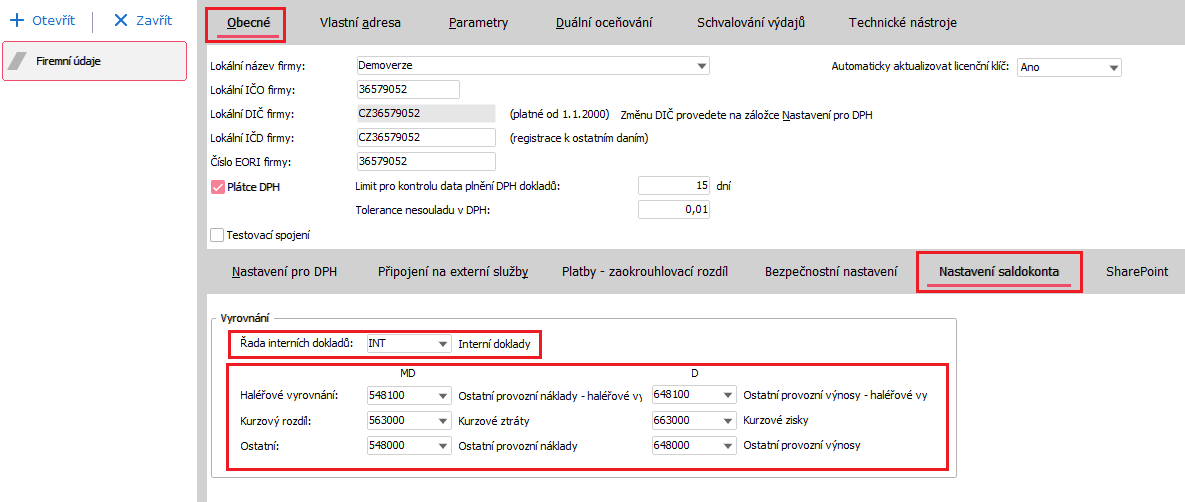1185x502 pixels.
Task: Click the grayed Lokální DIČ firmy field
Action: coord(425,113)
